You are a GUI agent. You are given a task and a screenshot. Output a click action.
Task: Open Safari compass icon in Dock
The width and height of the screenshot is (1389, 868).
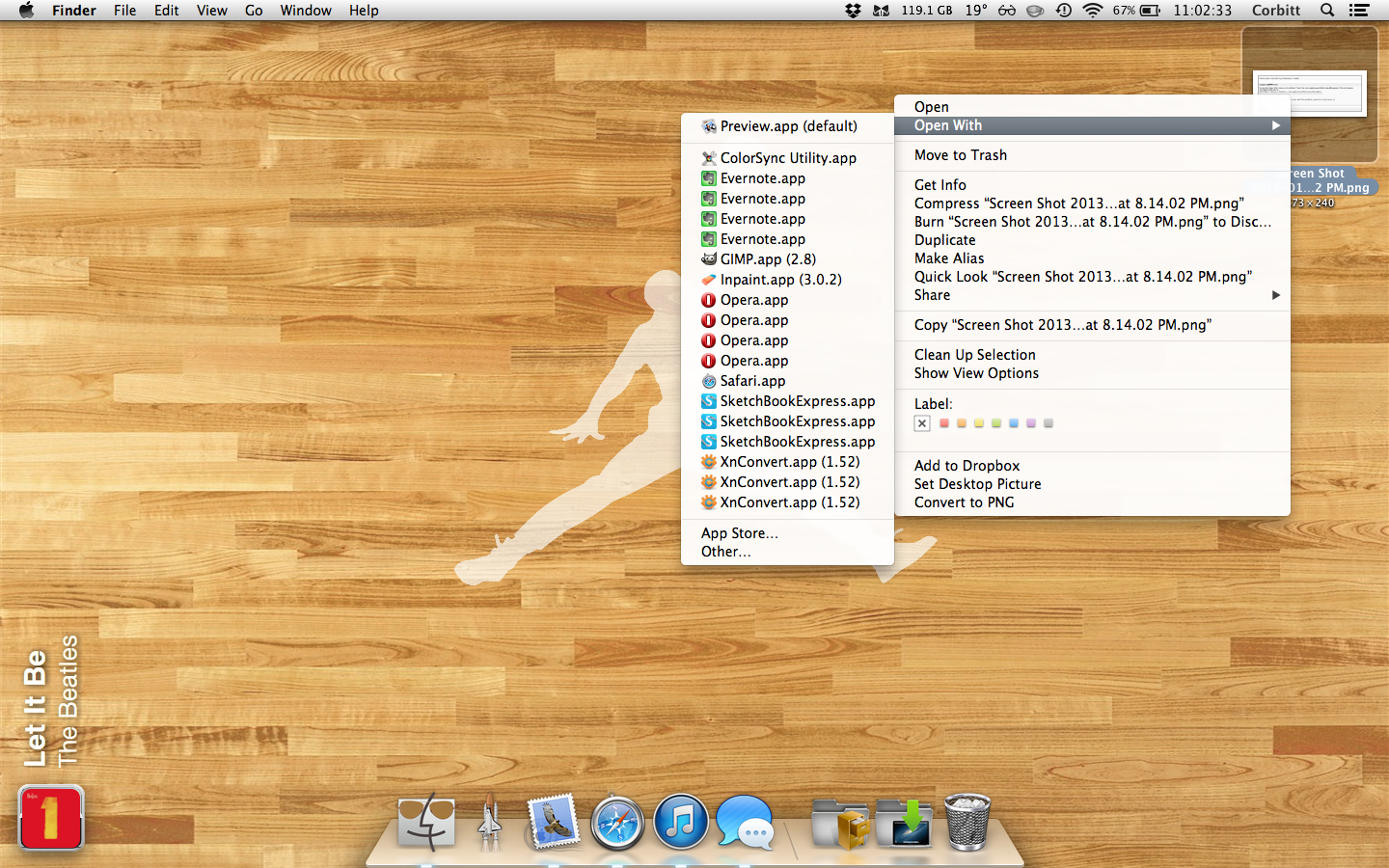(x=617, y=823)
